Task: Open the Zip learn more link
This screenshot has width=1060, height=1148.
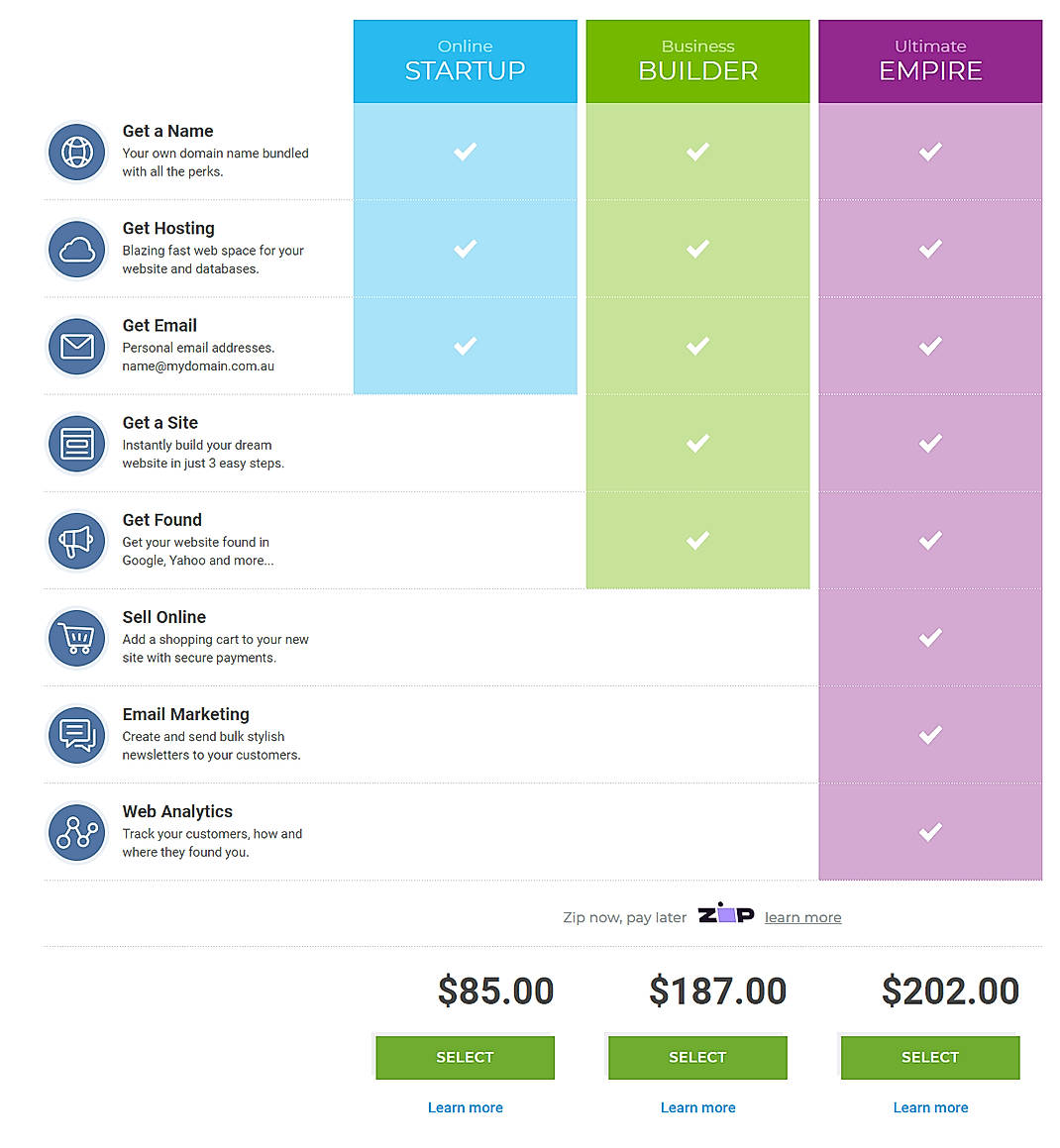Action: pos(802,917)
